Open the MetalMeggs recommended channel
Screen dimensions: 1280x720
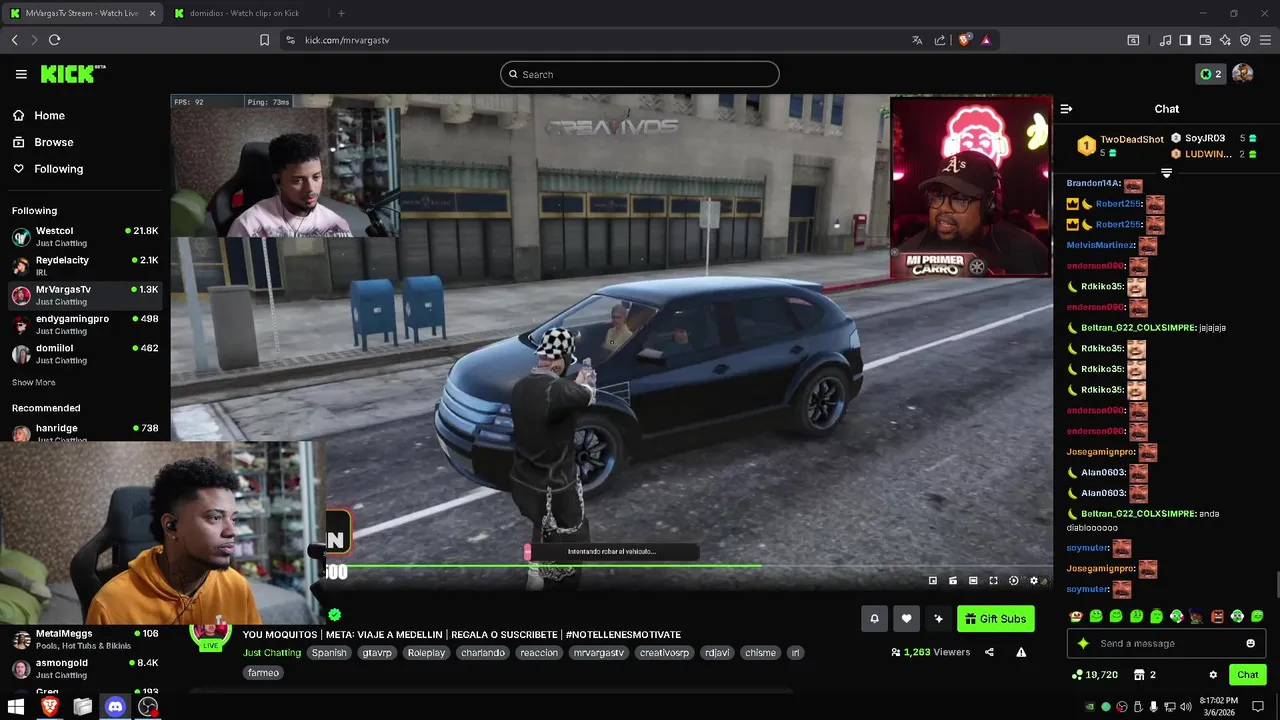click(x=85, y=639)
